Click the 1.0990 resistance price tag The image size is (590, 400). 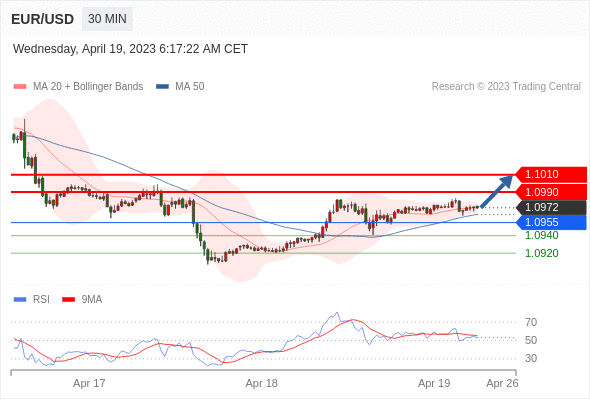click(x=551, y=192)
